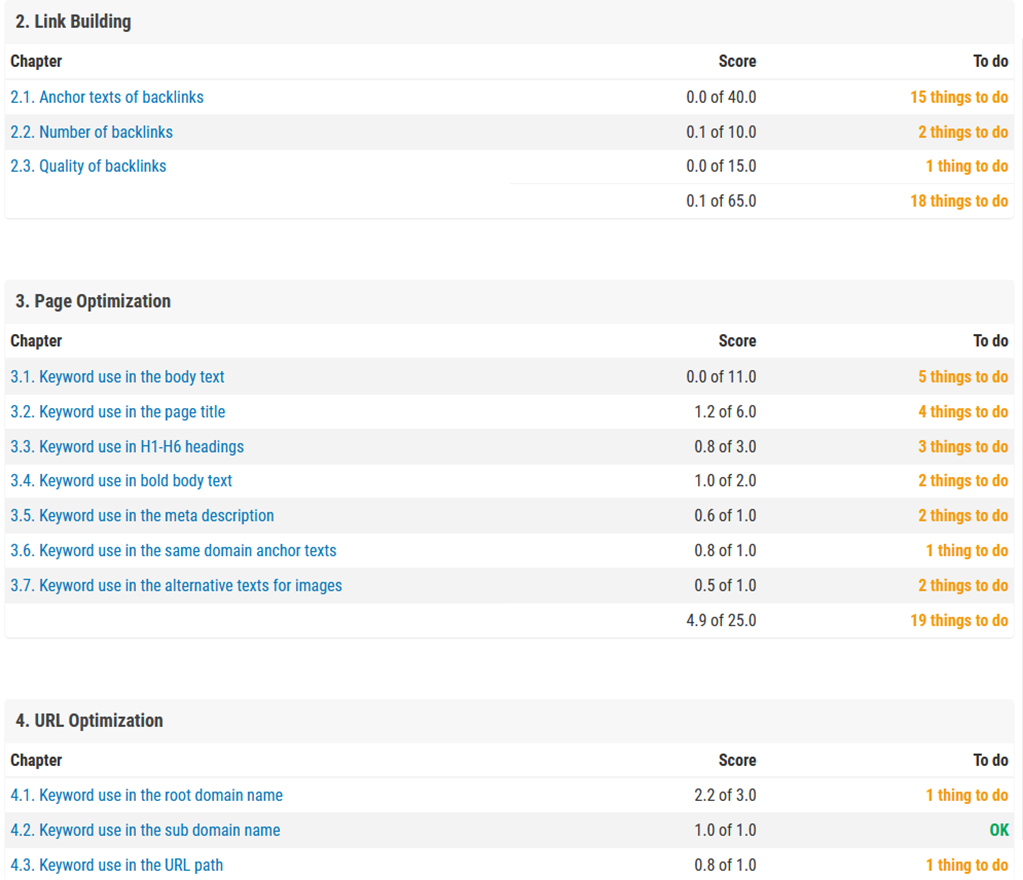The width and height of the screenshot is (1023, 880).
Task: Open 4.3 Keyword use in the URL path
Action: (117, 865)
